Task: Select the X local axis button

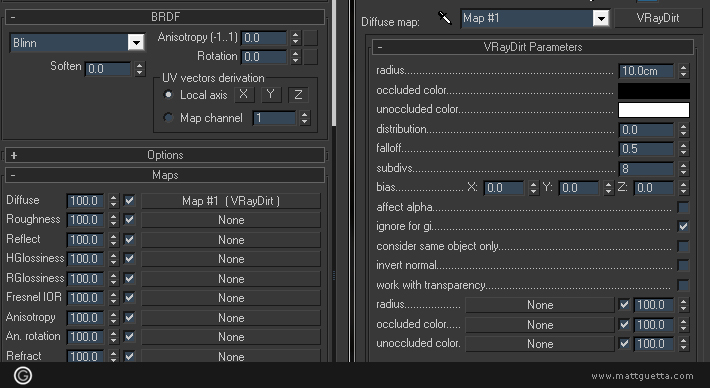Action: click(244, 95)
